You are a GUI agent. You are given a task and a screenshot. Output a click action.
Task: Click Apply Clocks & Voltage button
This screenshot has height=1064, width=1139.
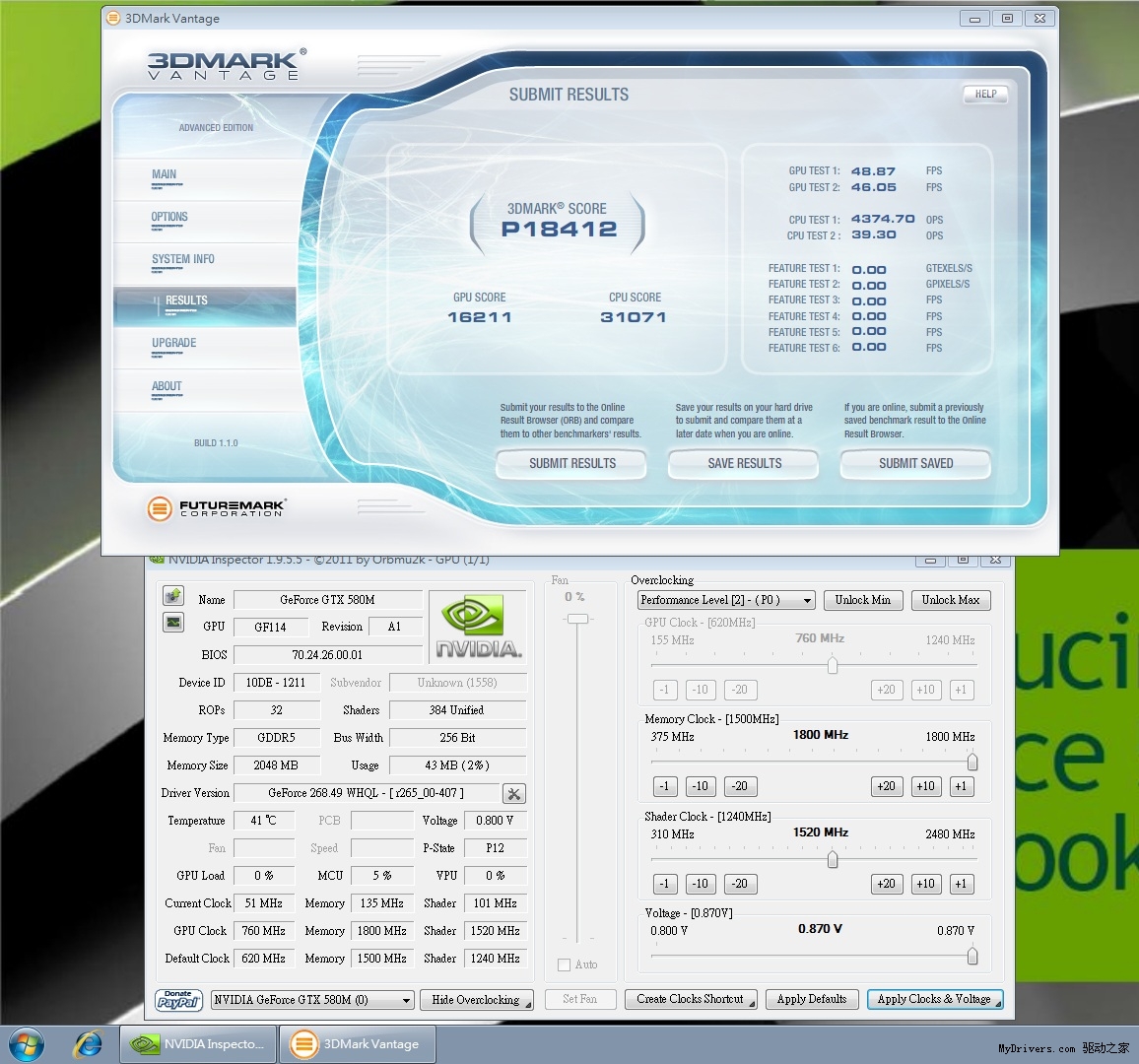tap(934, 999)
